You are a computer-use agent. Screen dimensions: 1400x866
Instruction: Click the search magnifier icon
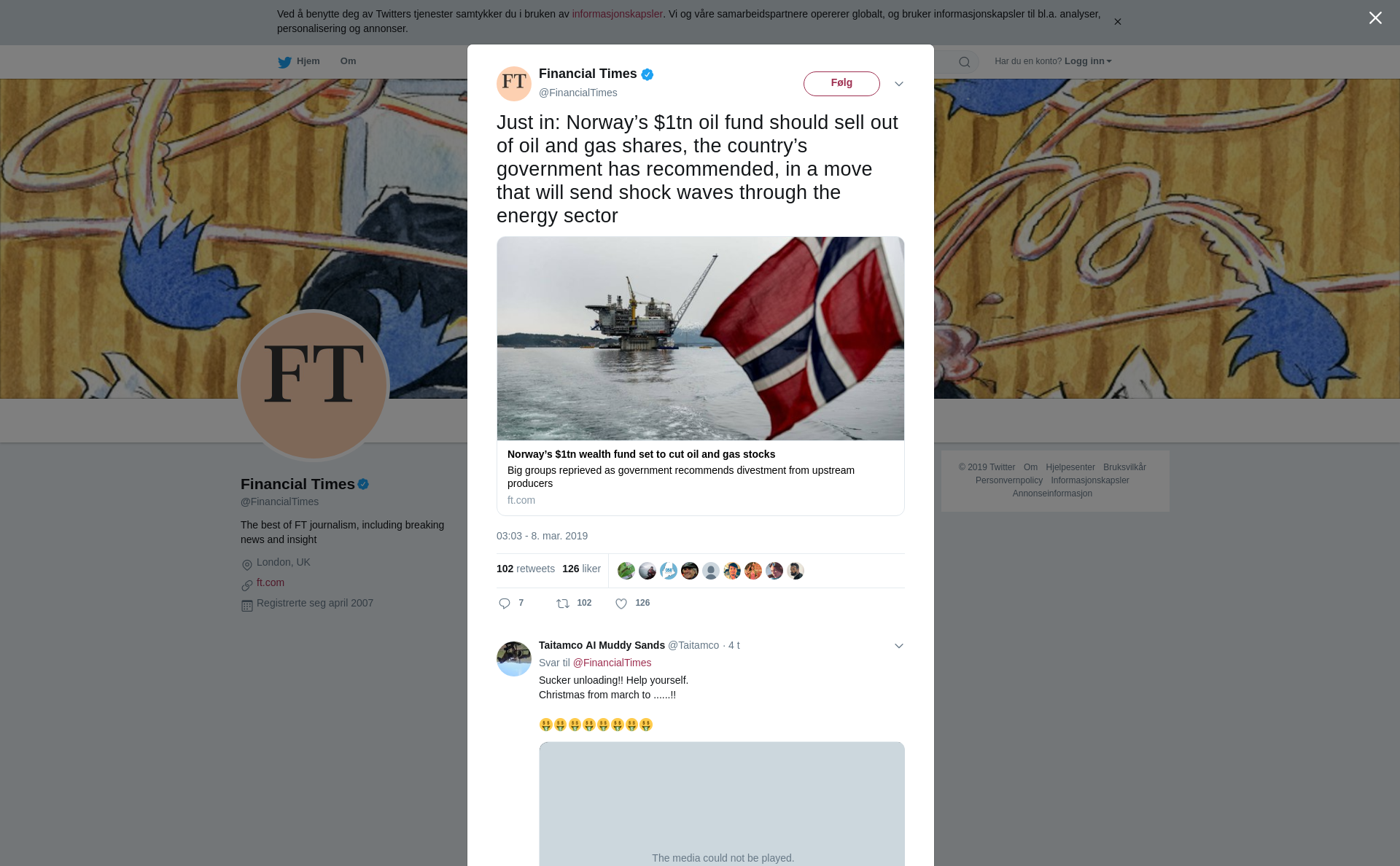[965, 62]
